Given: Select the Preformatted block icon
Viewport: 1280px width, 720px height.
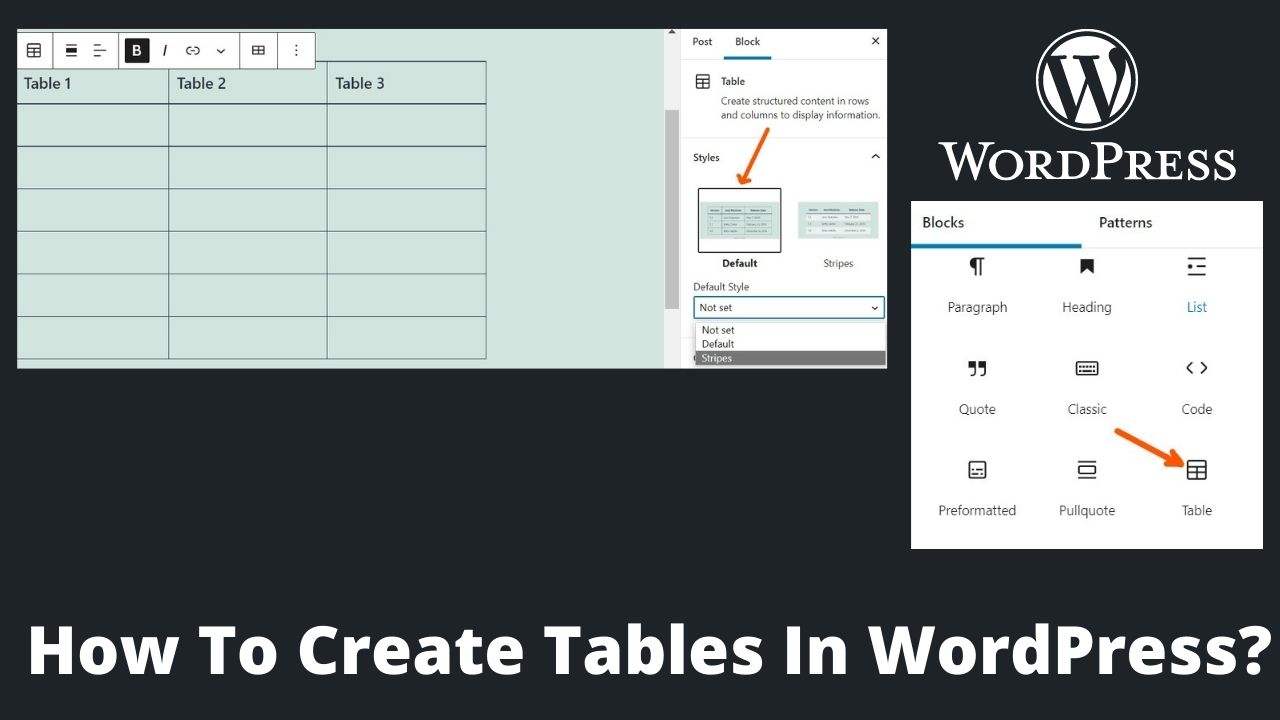Looking at the screenshot, I should pyautogui.click(x=977, y=470).
